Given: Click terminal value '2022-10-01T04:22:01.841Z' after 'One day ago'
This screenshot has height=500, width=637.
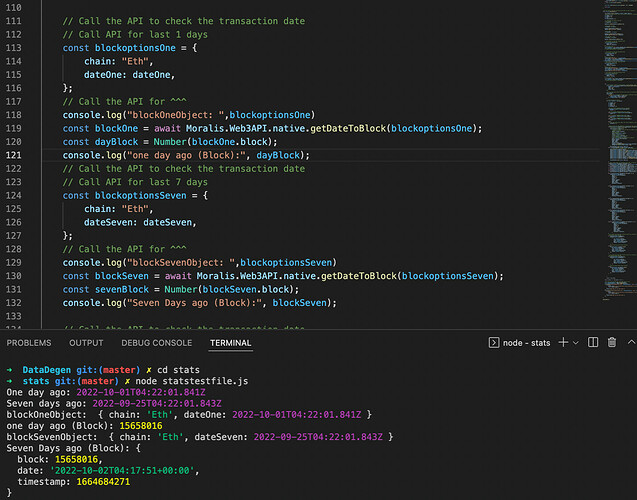Looking at the screenshot, I should 141,392.
